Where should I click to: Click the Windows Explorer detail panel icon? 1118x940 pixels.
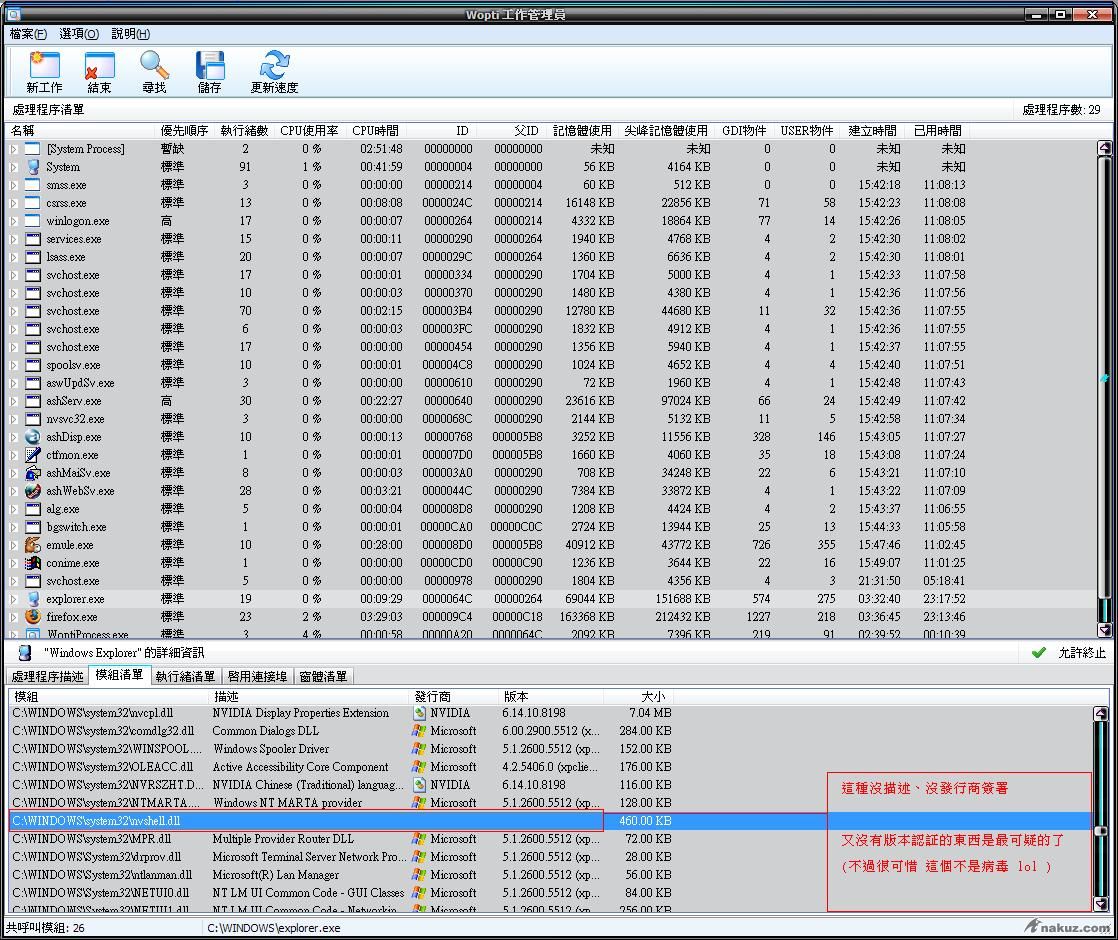25,653
